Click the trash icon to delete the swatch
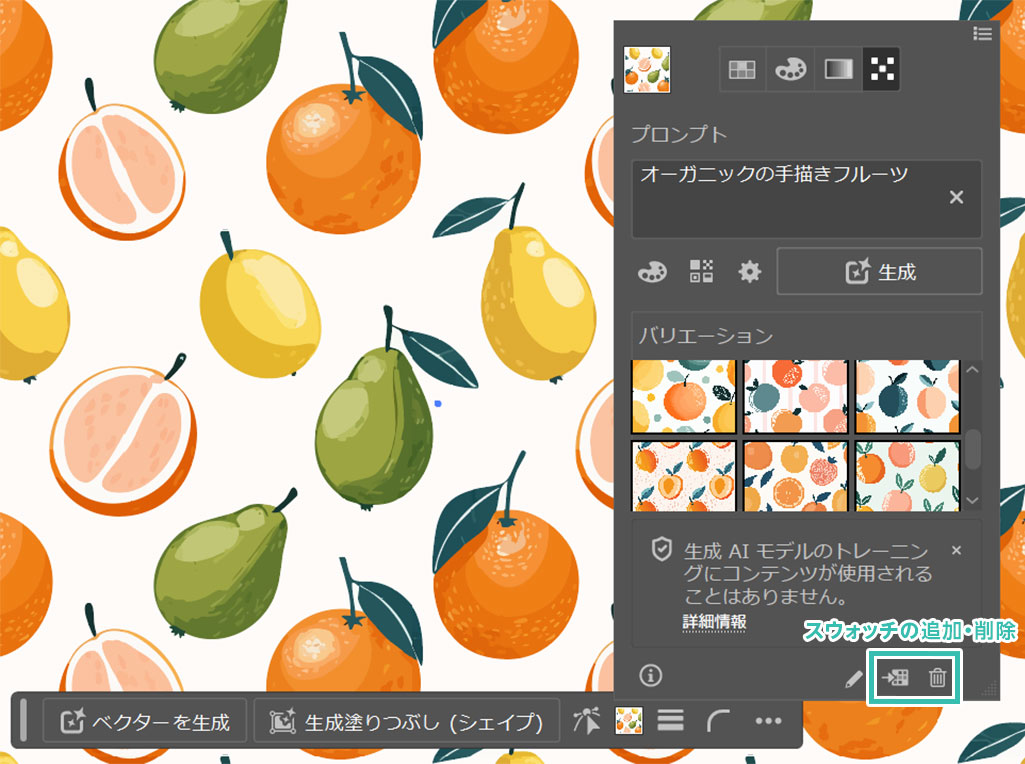 click(x=937, y=677)
